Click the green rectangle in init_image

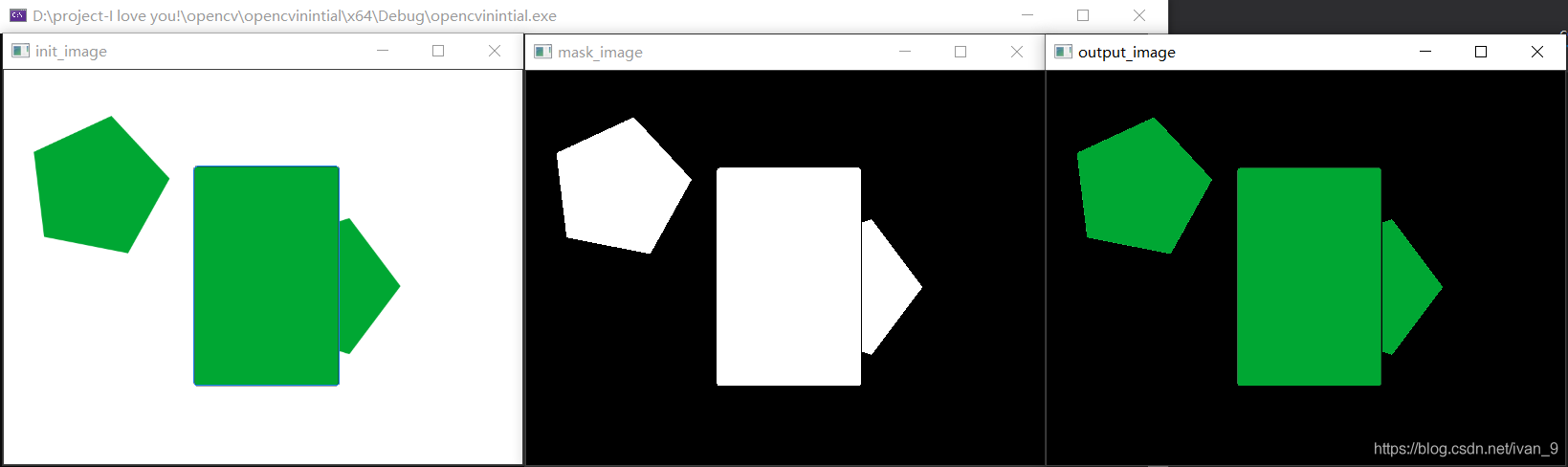click(x=267, y=276)
